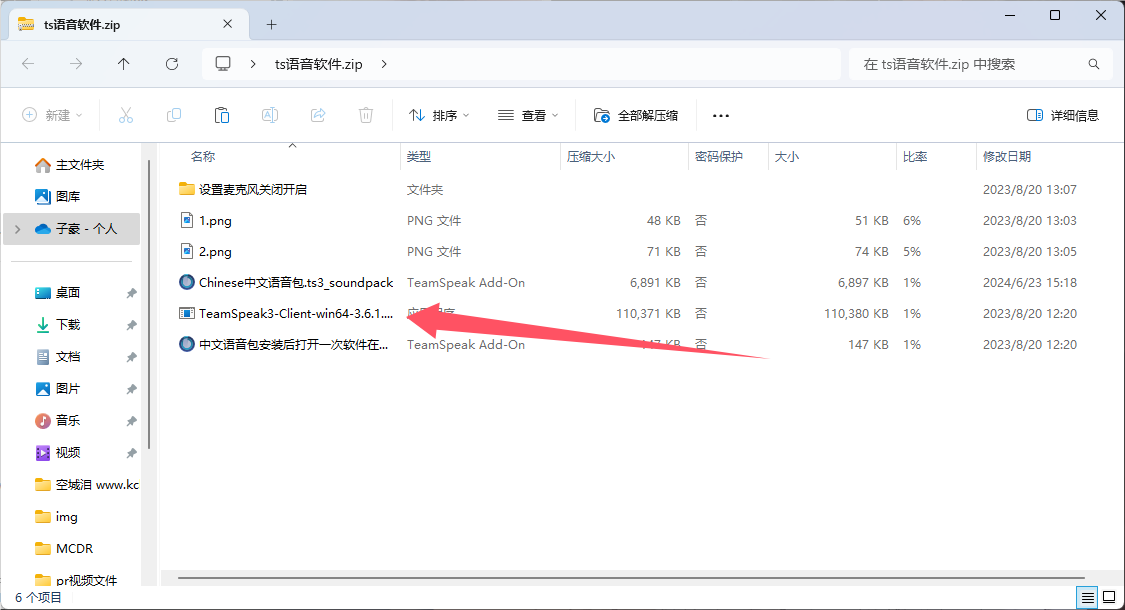Open 桌面 in sidebar

click(57, 293)
